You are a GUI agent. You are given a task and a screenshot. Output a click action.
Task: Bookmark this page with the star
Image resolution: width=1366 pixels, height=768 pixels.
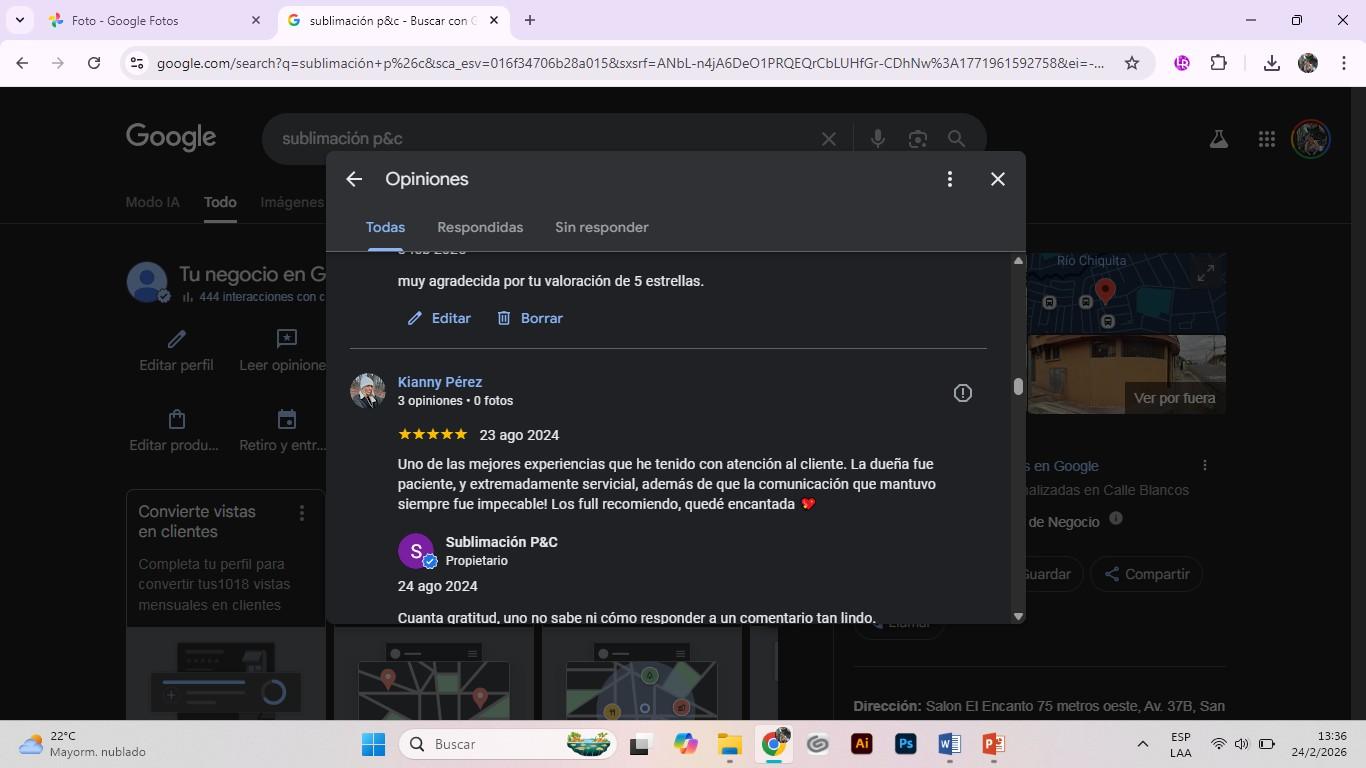click(1132, 63)
